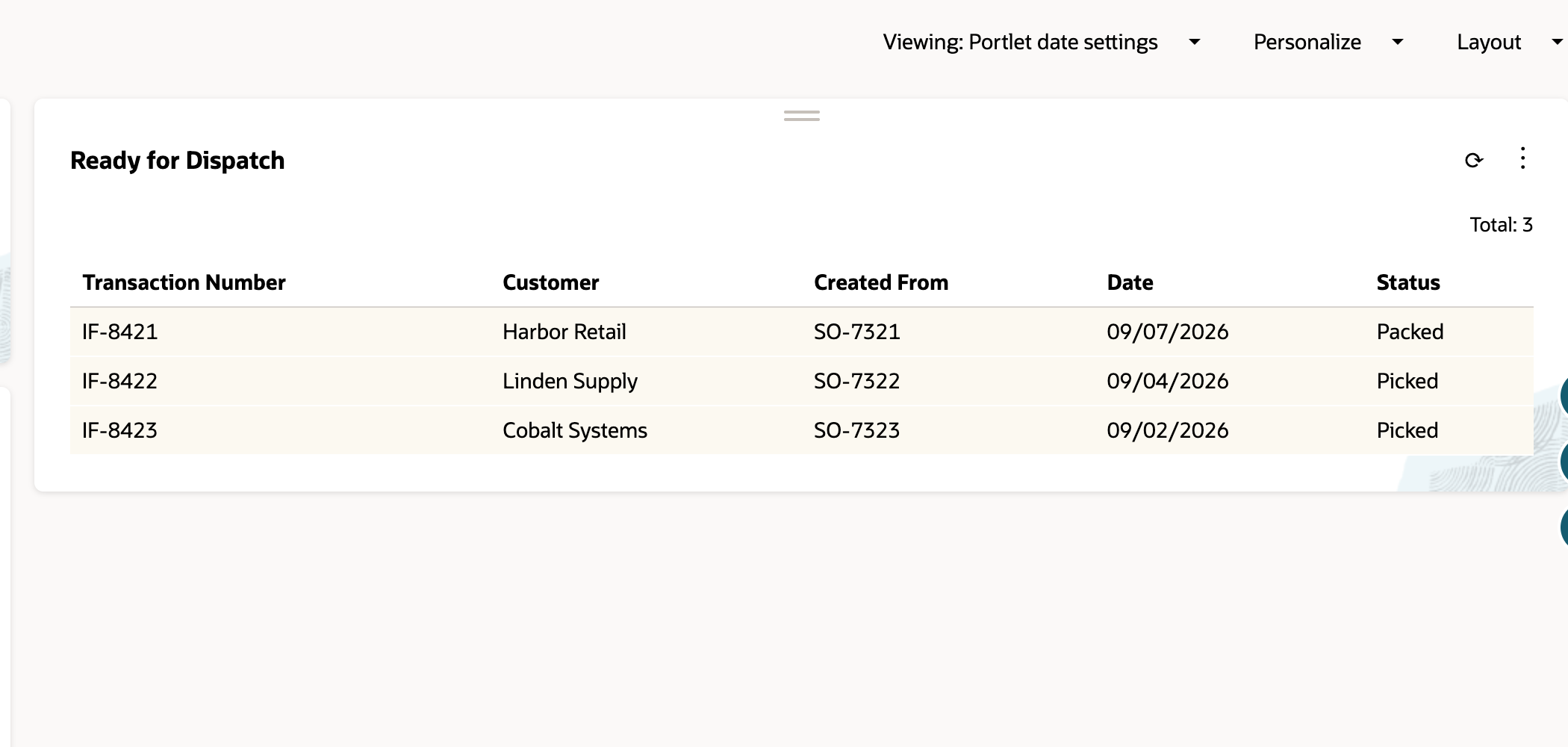Open sales order SO-7323
This screenshot has width=1568, height=747.
(x=856, y=430)
